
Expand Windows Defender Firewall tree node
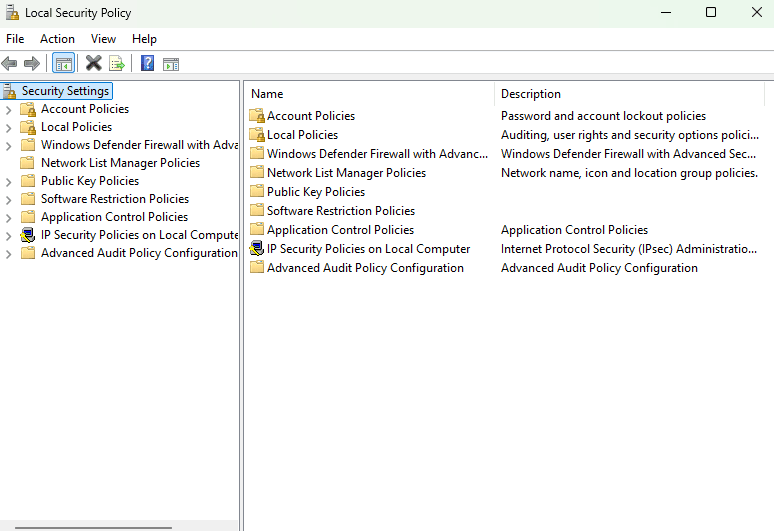point(8,146)
